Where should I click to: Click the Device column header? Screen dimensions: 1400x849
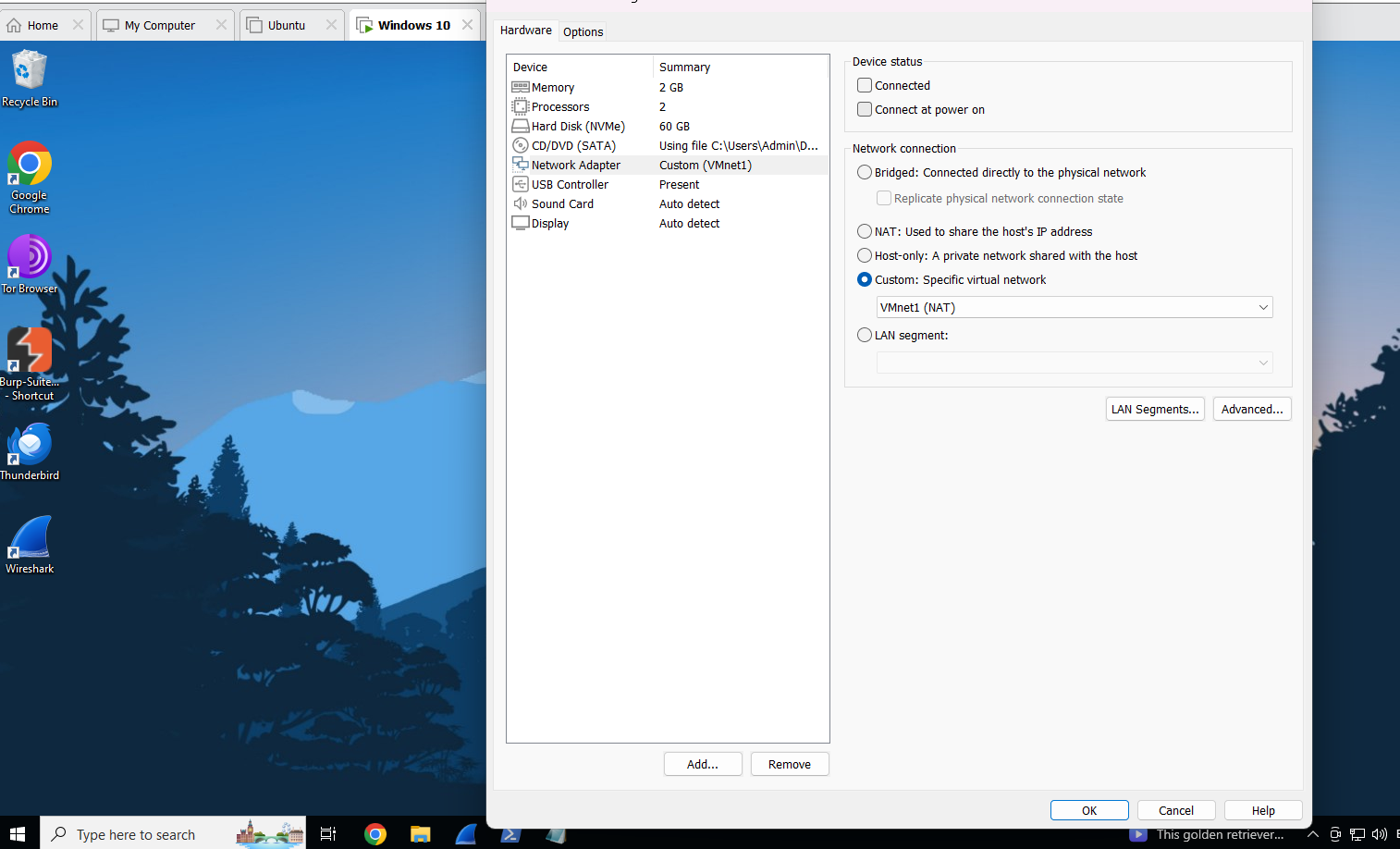[580, 67]
